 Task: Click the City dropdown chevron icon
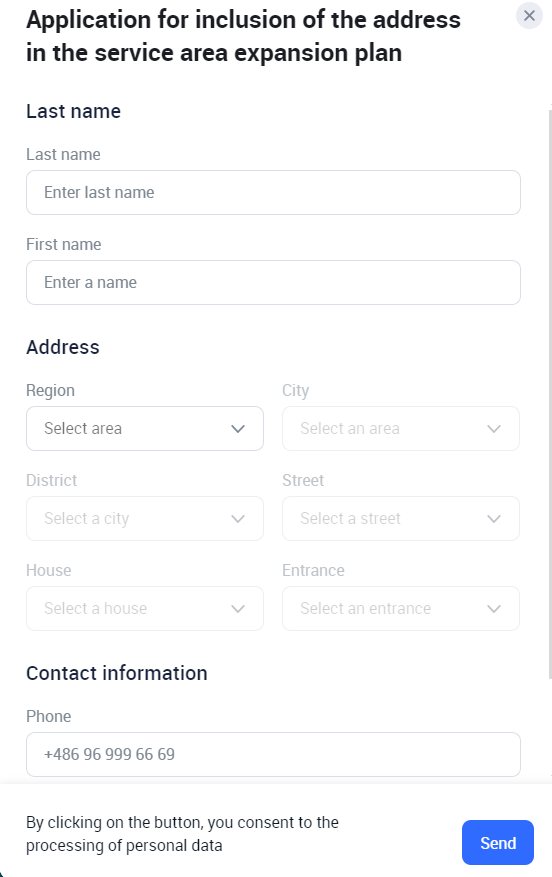pyautogui.click(x=494, y=429)
